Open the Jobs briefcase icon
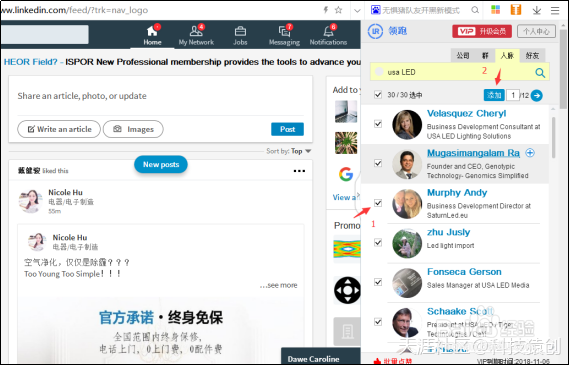The image size is (569, 366). 240,32
